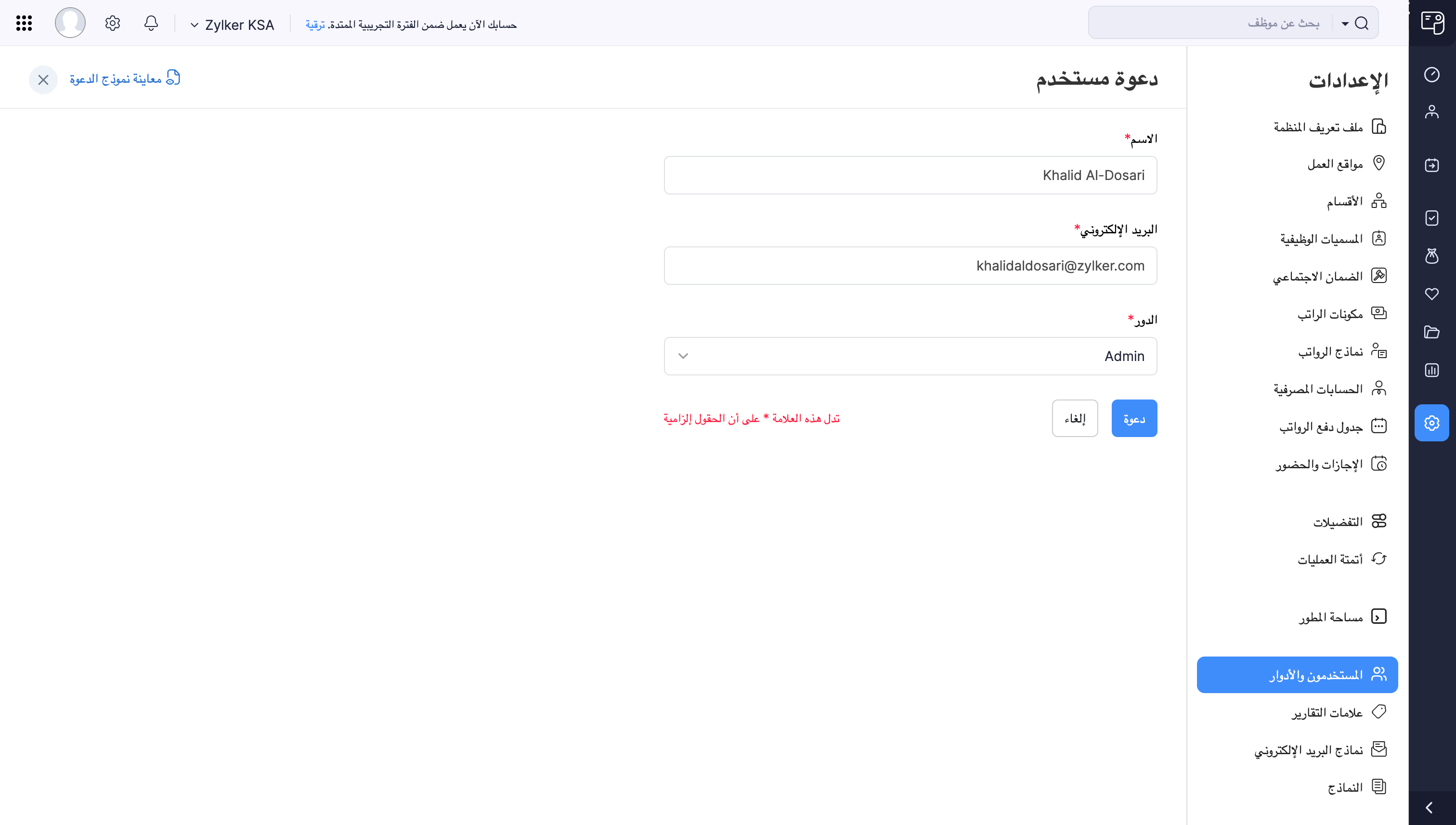
Task: Click the إلغاء cancel button
Action: (x=1075, y=419)
